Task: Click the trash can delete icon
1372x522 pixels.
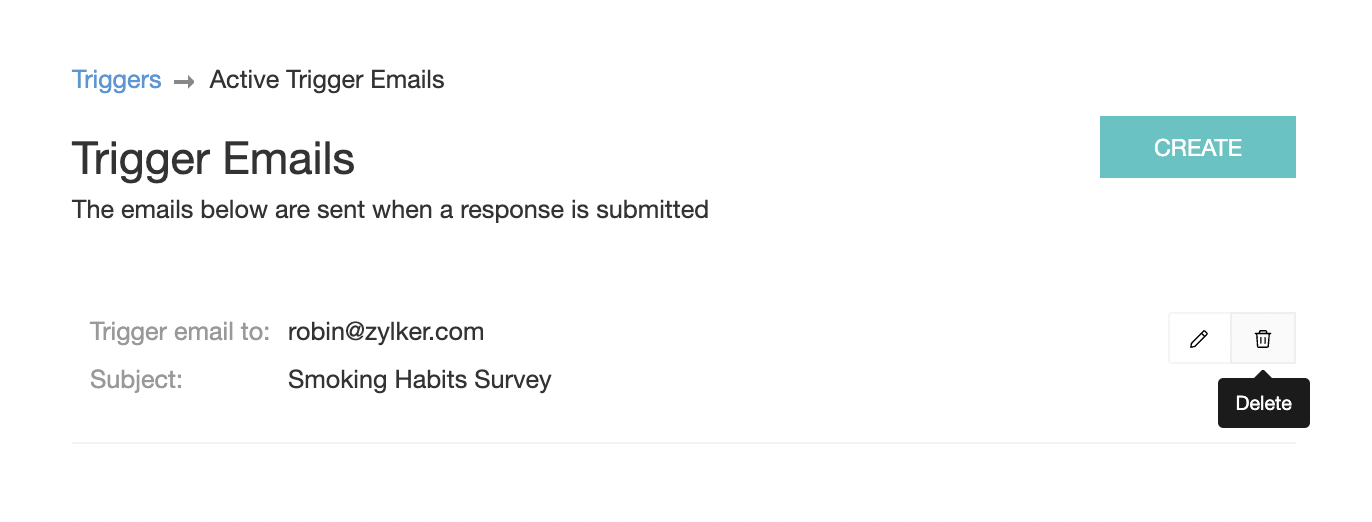Action: 1263,339
